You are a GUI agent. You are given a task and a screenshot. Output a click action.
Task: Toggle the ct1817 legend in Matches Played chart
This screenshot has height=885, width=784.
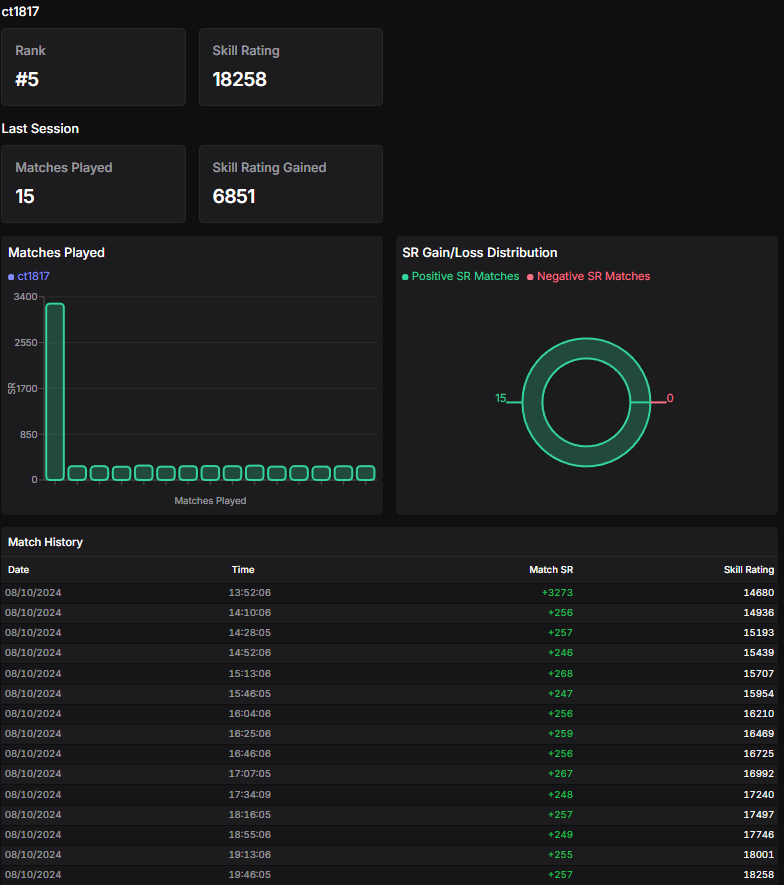click(29, 276)
